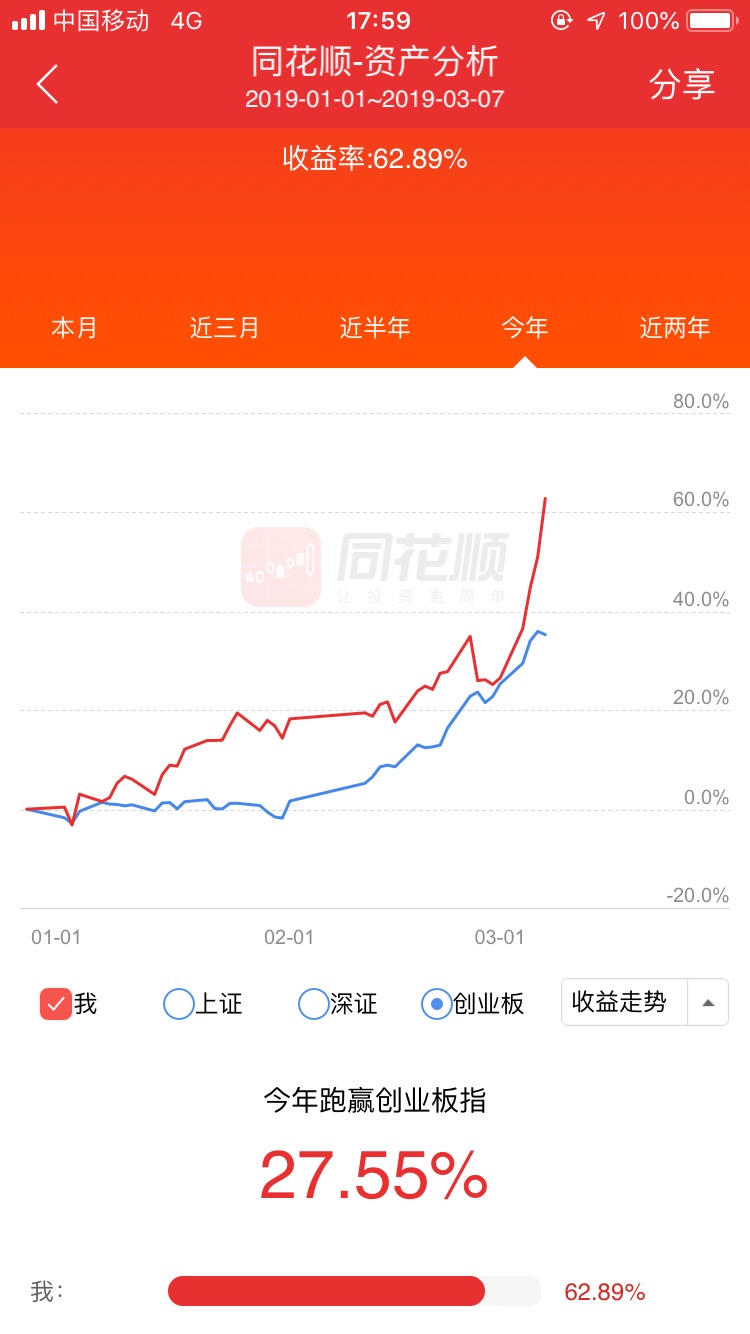Tap the red 我 return progress bar

(327, 1291)
